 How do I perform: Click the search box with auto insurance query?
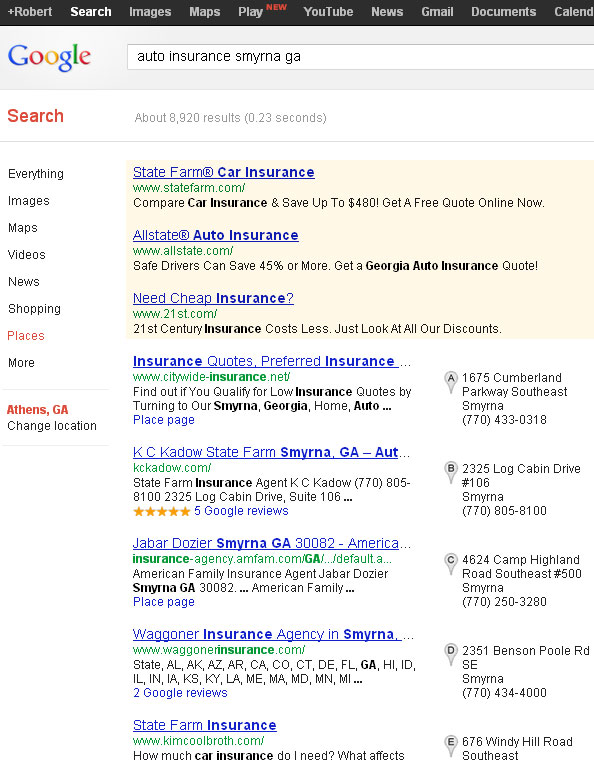tap(361, 57)
